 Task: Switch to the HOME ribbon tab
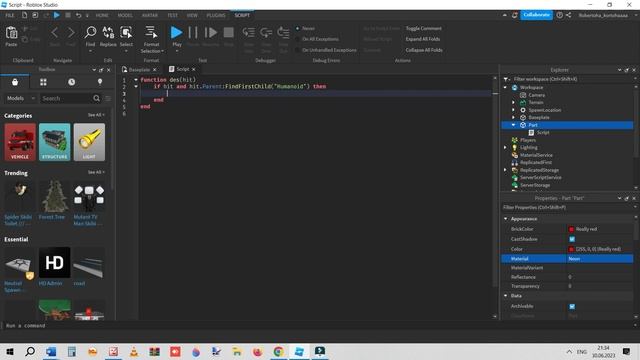click(x=102, y=15)
